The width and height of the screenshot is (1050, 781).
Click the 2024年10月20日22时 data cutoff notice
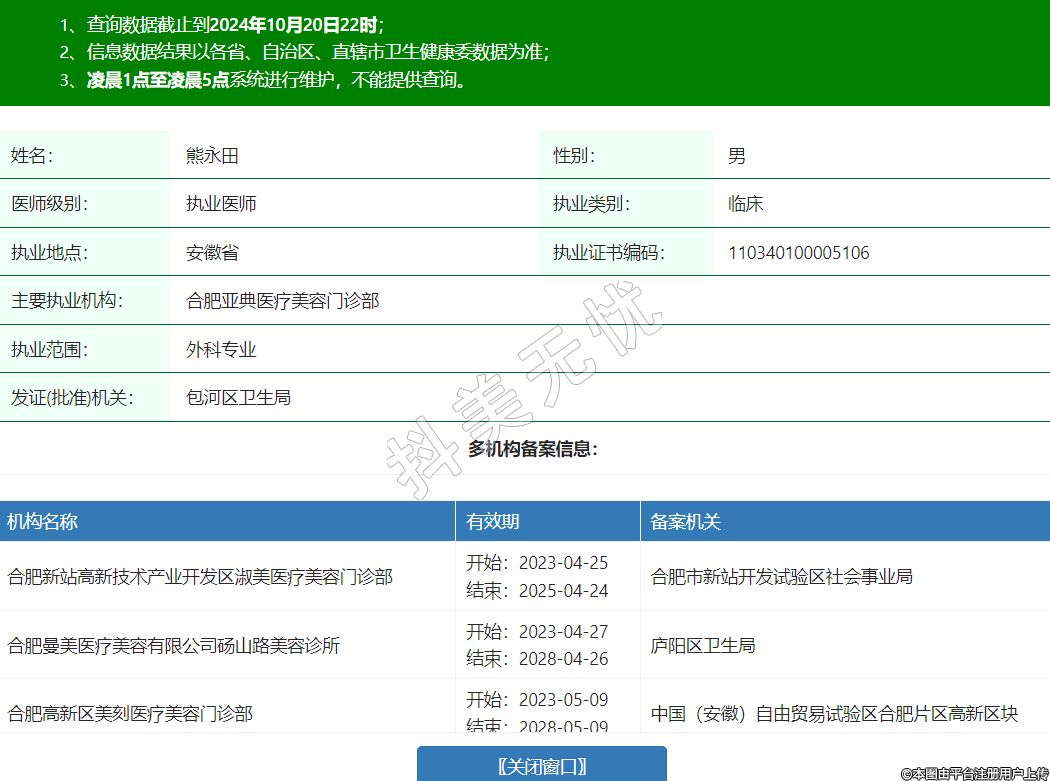(300, 25)
